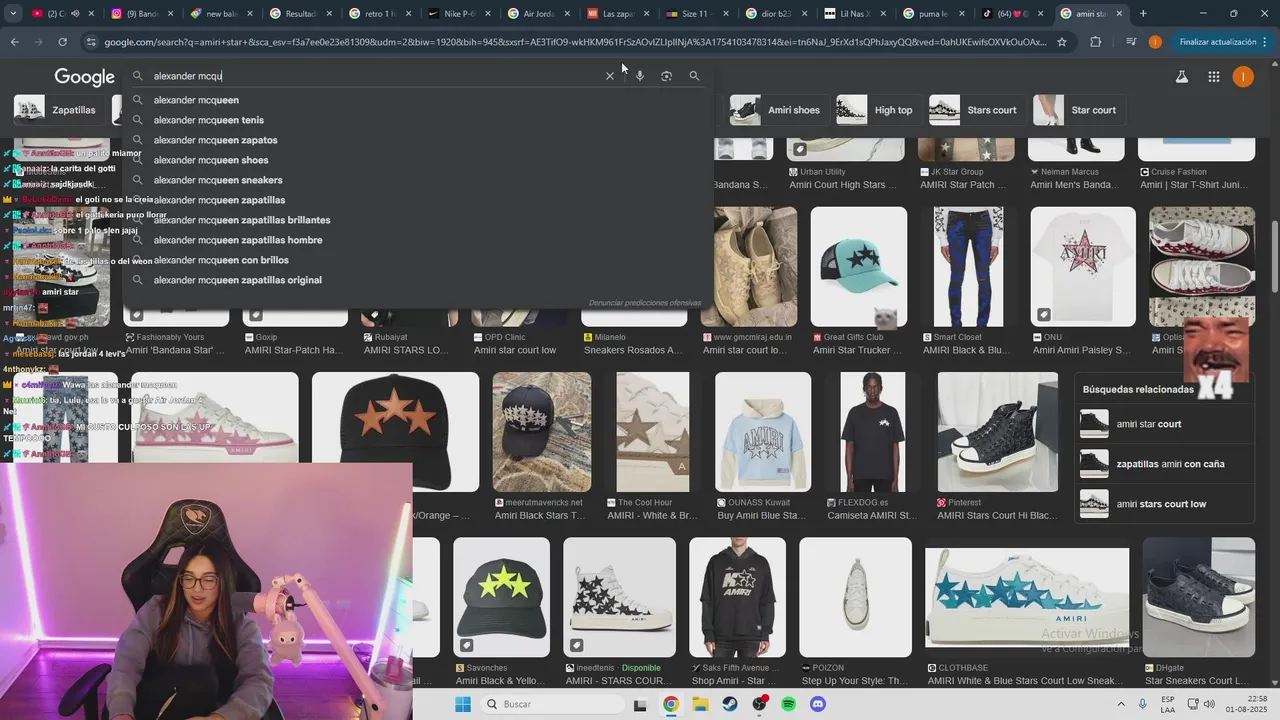Open related search zapatillas amiri con caña
This screenshot has width=1280, height=720.
click(x=1166, y=464)
